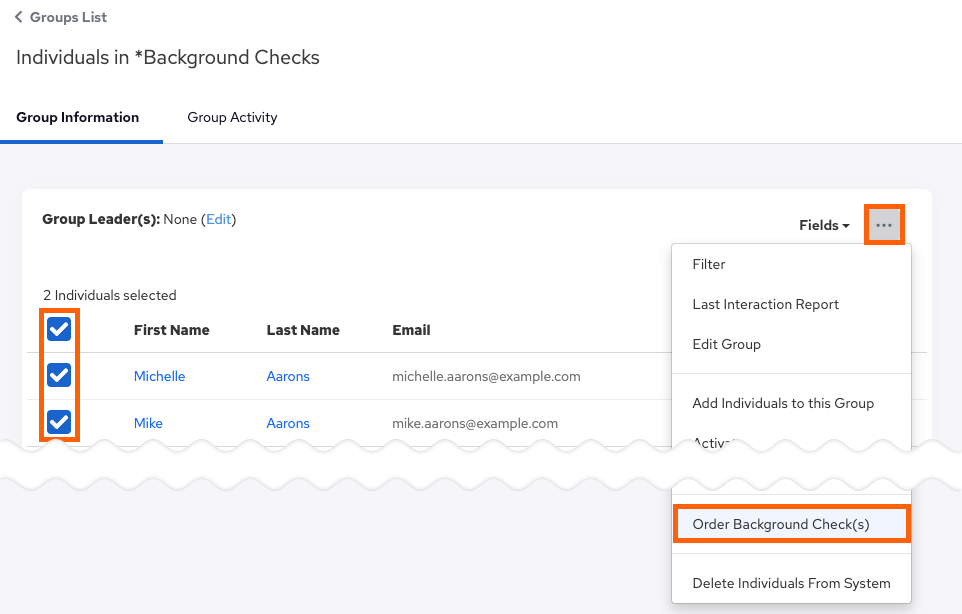
Task: Click the page title Individuals in *Background Checks
Action: point(167,57)
